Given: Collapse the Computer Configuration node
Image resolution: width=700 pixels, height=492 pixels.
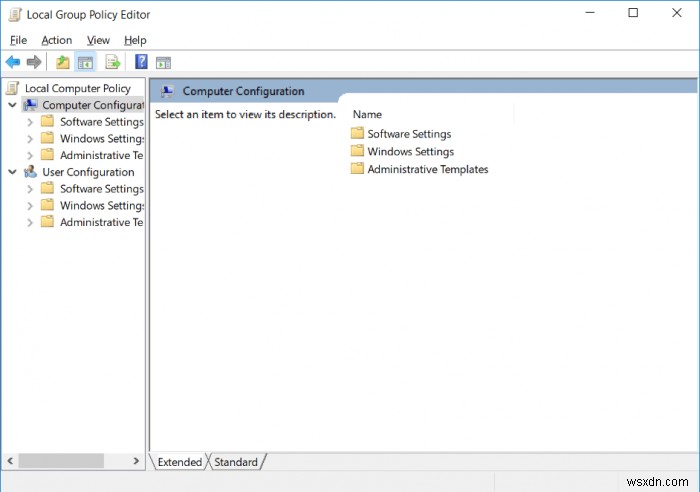Looking at the screenshot, I should (12, 105).
